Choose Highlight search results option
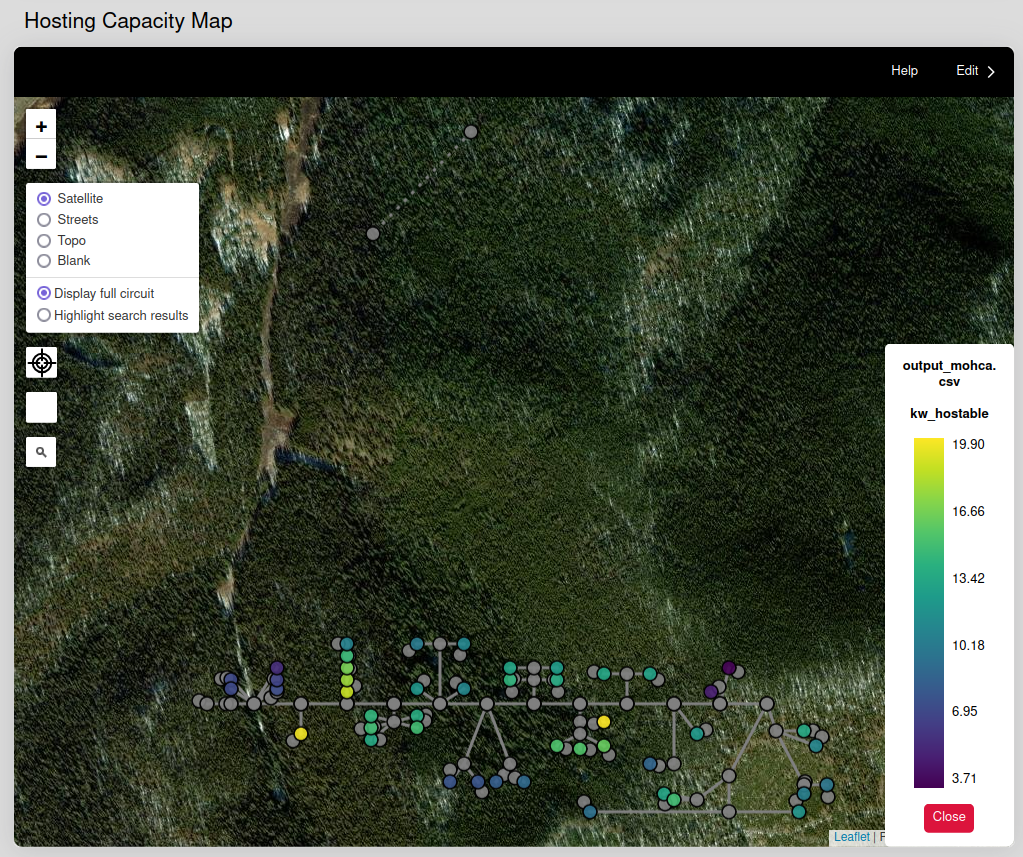This screenshot has width=1023, height=857. point(44,315)
